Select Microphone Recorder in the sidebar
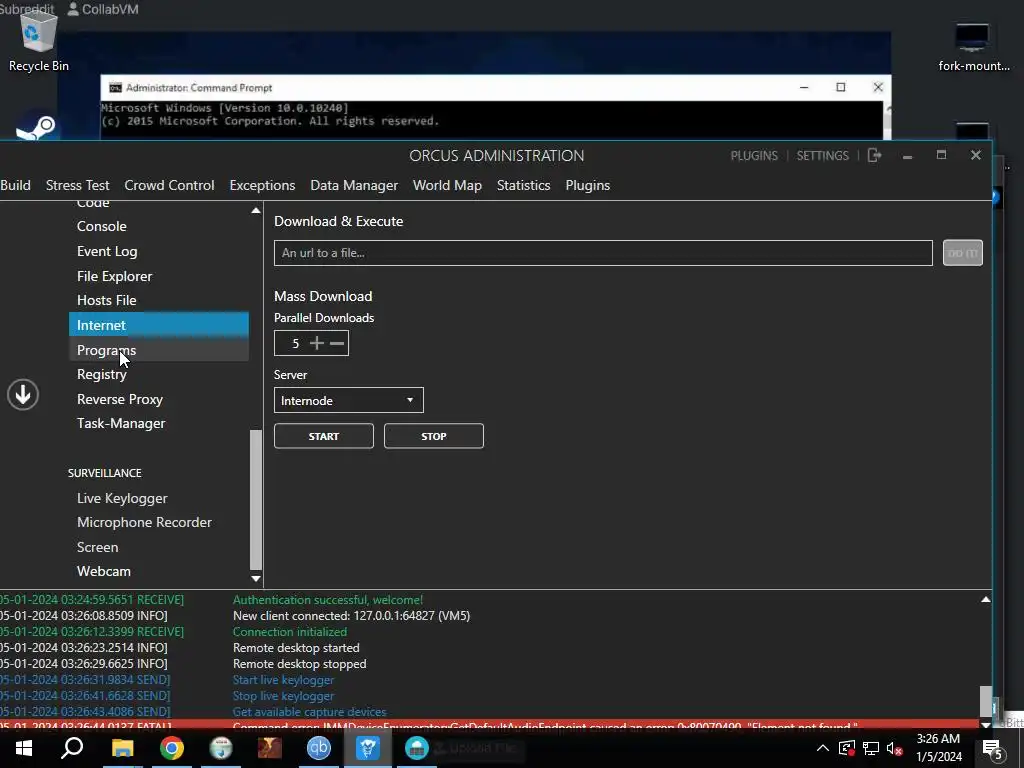 [x=159, y=522]
